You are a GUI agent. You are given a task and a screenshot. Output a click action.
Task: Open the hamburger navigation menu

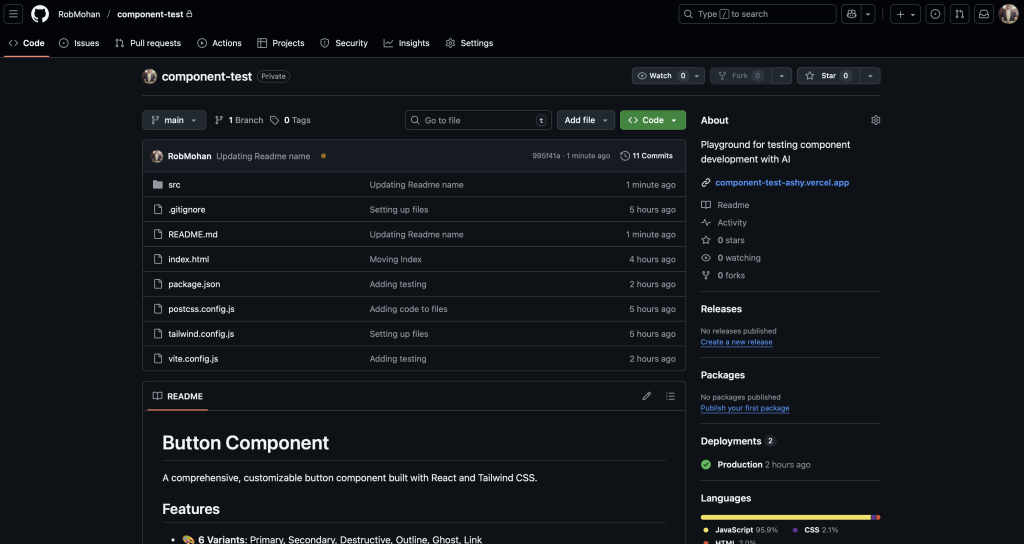pos(14,14)
